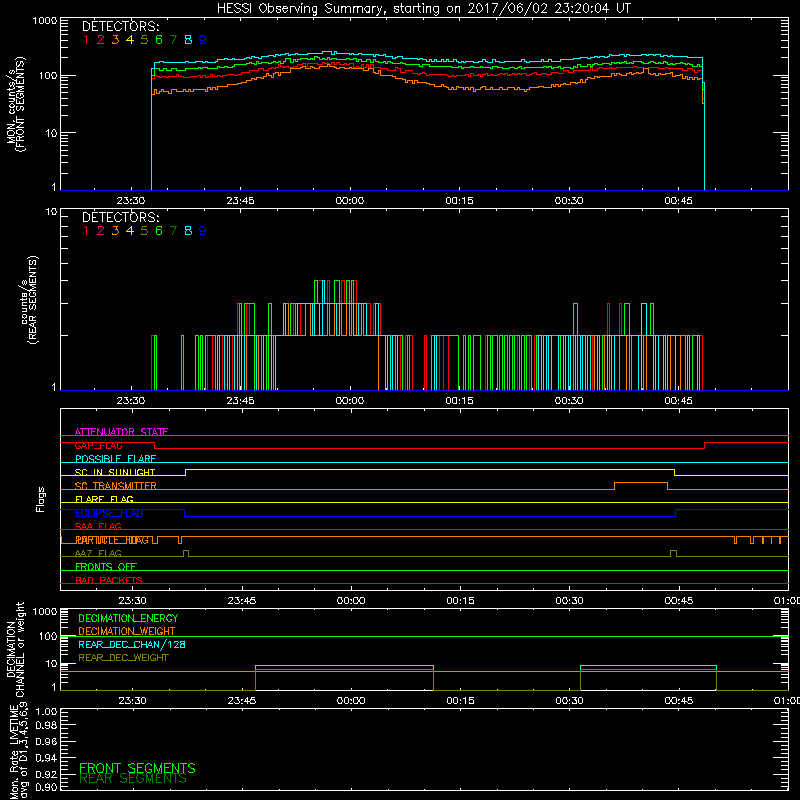This screenshot has height=800, width=800.
Task: Click the ATTENUATOR_STATE flag label
Action: point(121,432)
